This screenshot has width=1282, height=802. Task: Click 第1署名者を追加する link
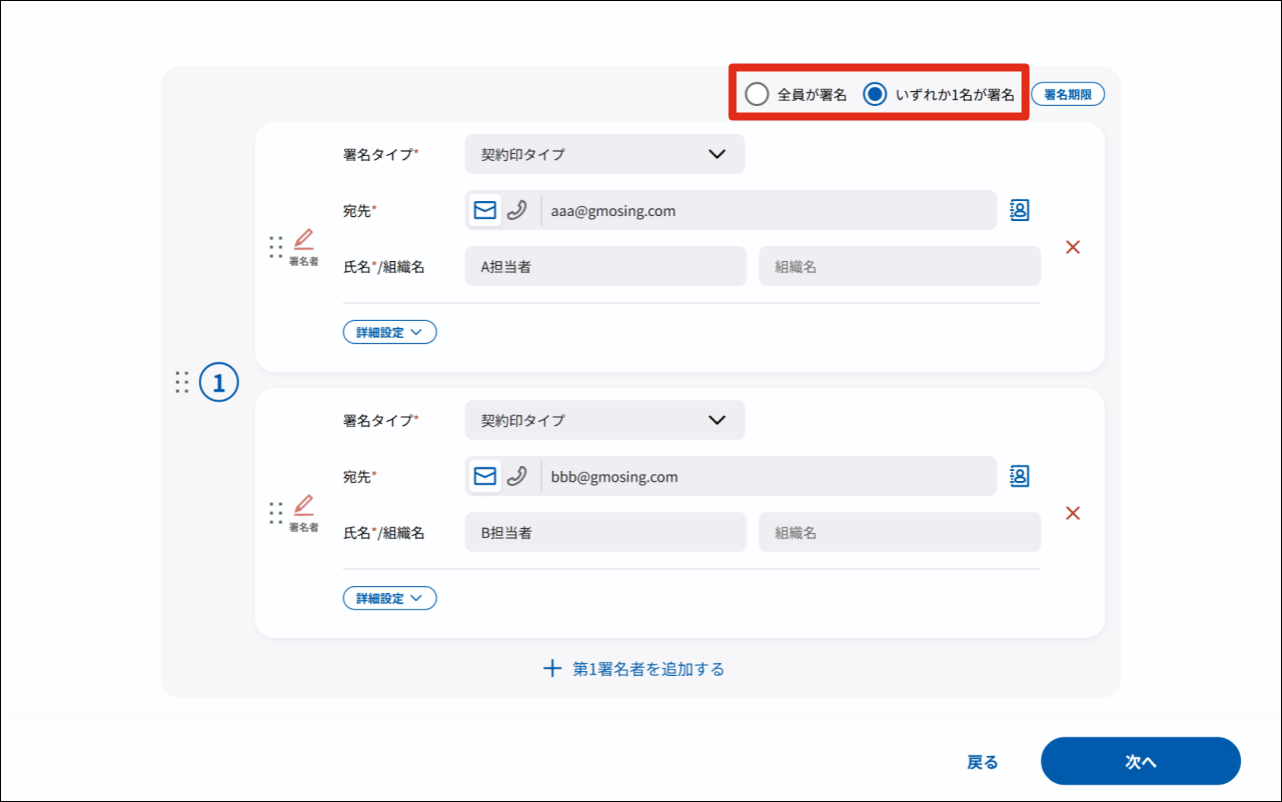pos(634,669)
